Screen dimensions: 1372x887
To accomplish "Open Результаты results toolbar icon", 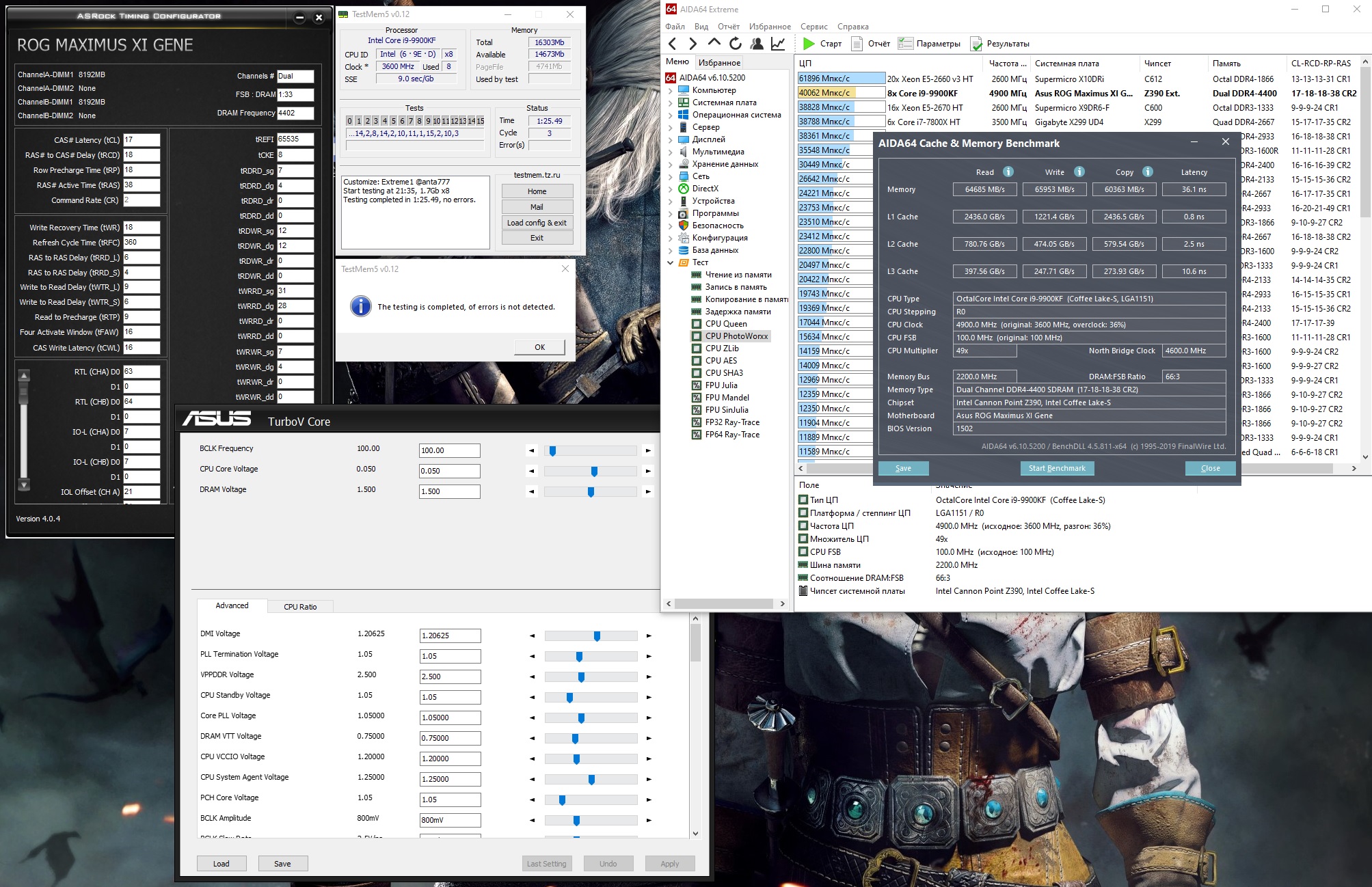I will [976, 44].
